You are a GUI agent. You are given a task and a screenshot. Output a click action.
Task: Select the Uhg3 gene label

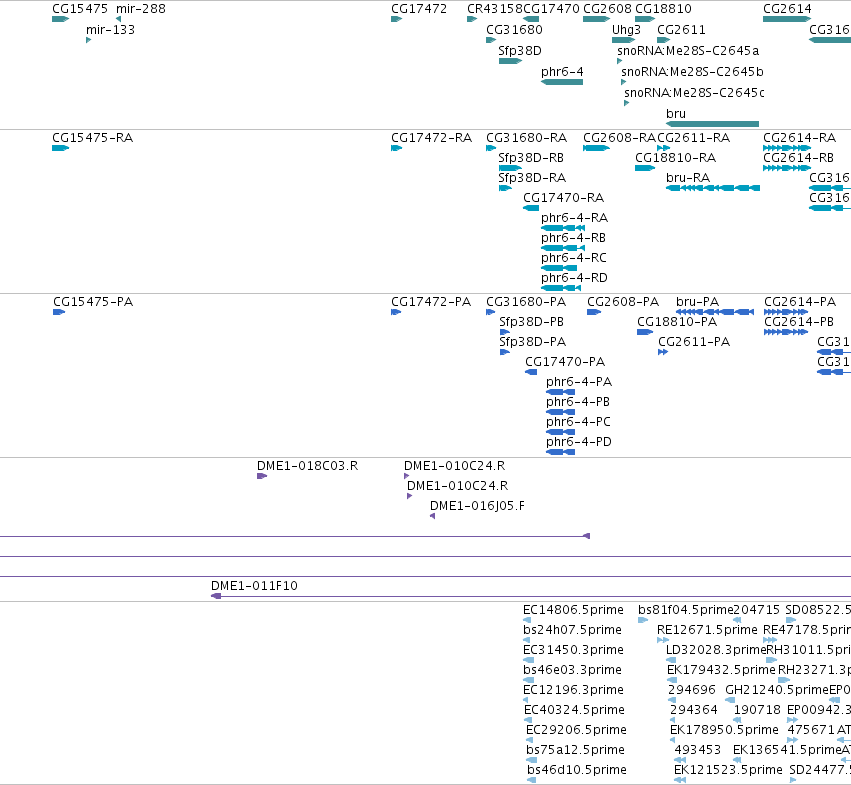coord(626,30)
